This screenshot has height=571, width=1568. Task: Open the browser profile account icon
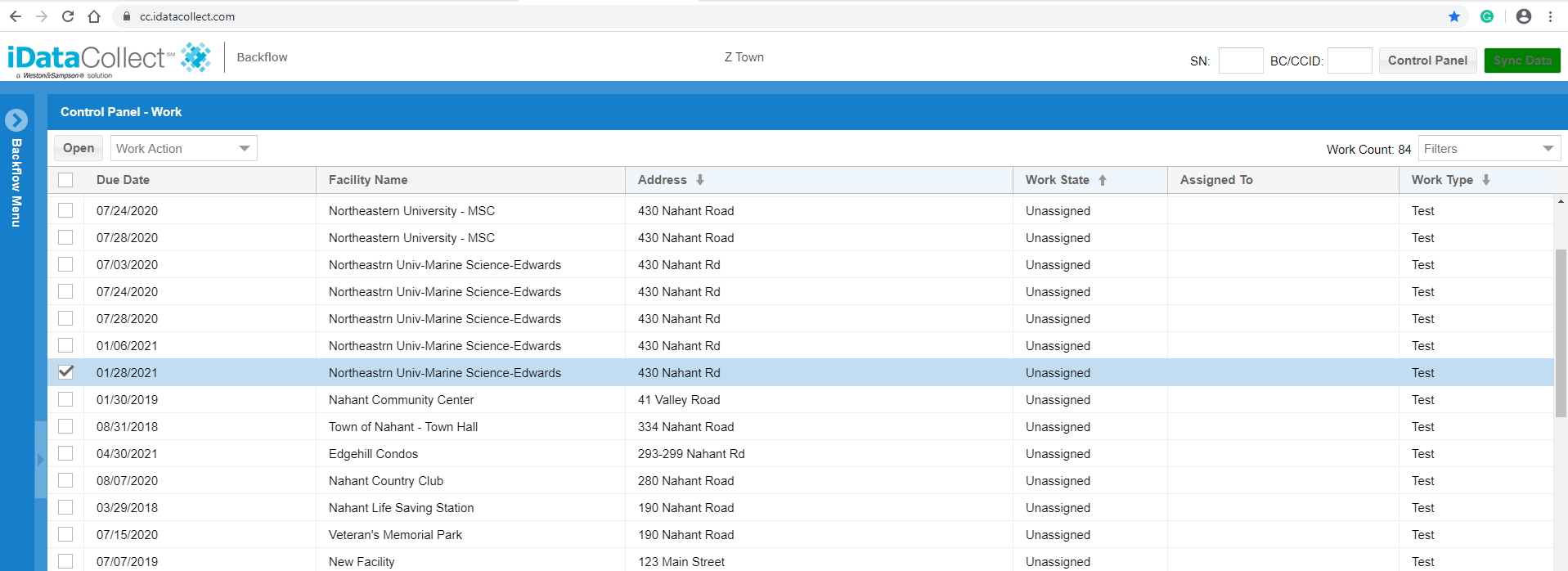coord(1524,16)
